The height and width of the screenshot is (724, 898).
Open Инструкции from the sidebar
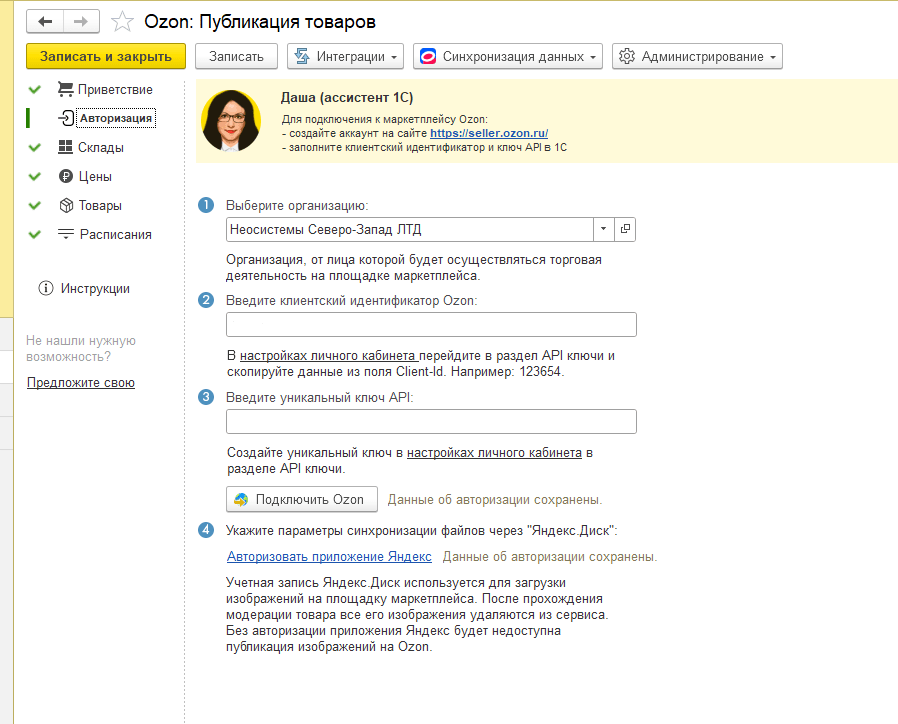tap(95, 288)
